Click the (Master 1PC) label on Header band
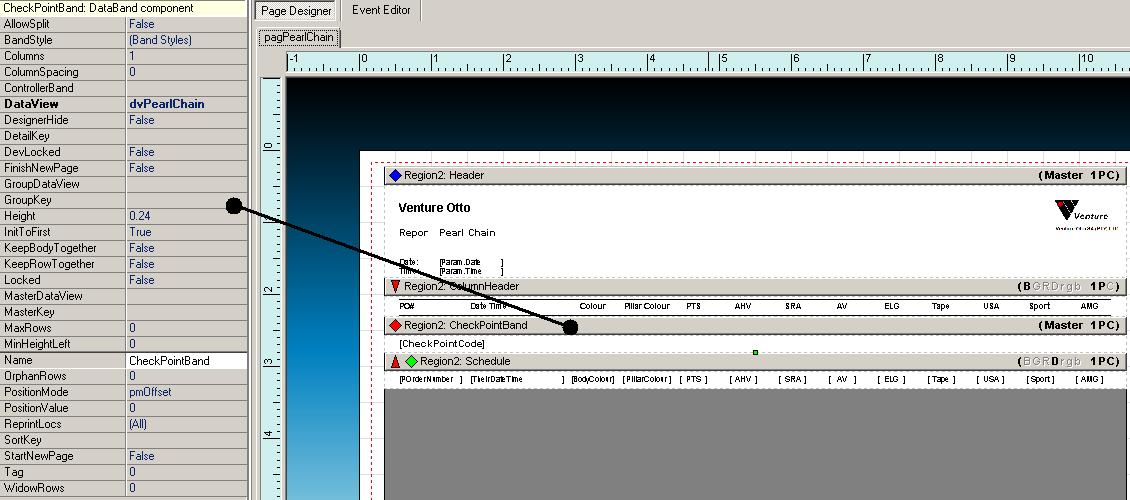 coord(1078,175)
